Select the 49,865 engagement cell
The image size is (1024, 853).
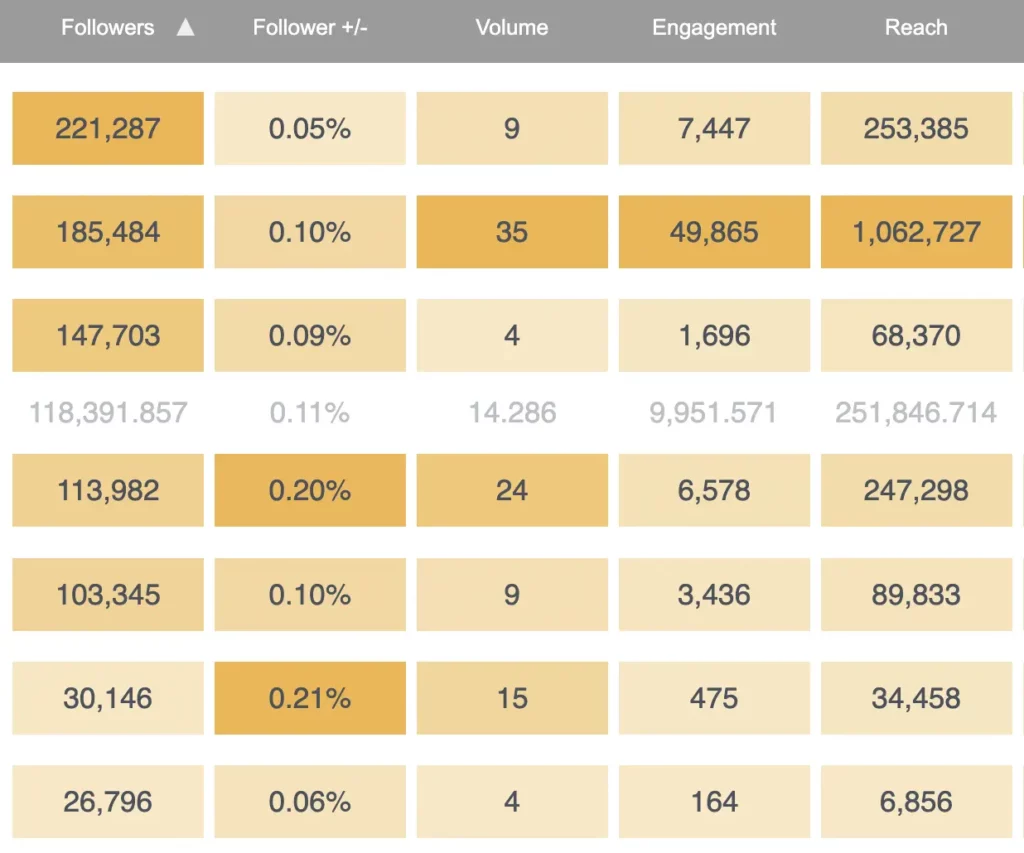click(x=714, y=232)
